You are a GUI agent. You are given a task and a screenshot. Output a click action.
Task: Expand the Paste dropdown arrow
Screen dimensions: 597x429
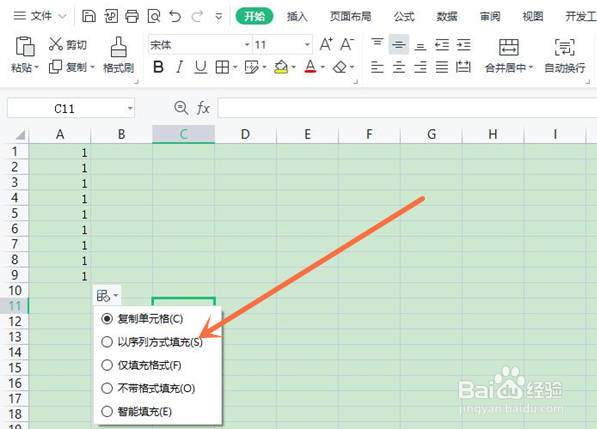pos(37,67)
